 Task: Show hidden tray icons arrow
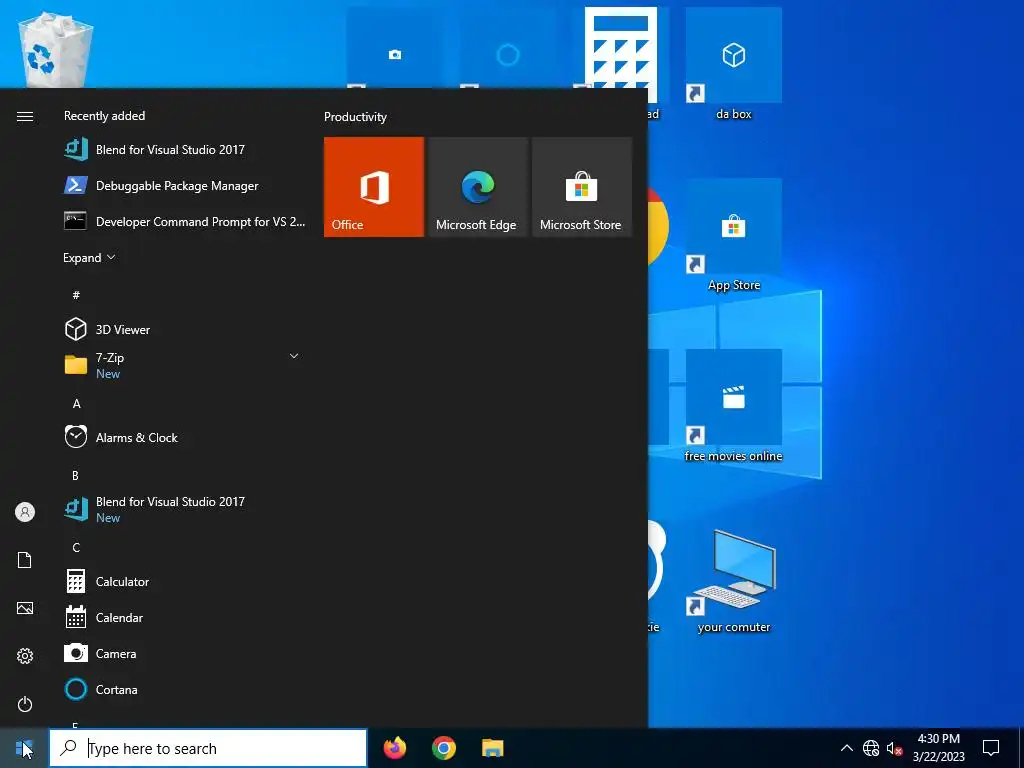point(846,748)
